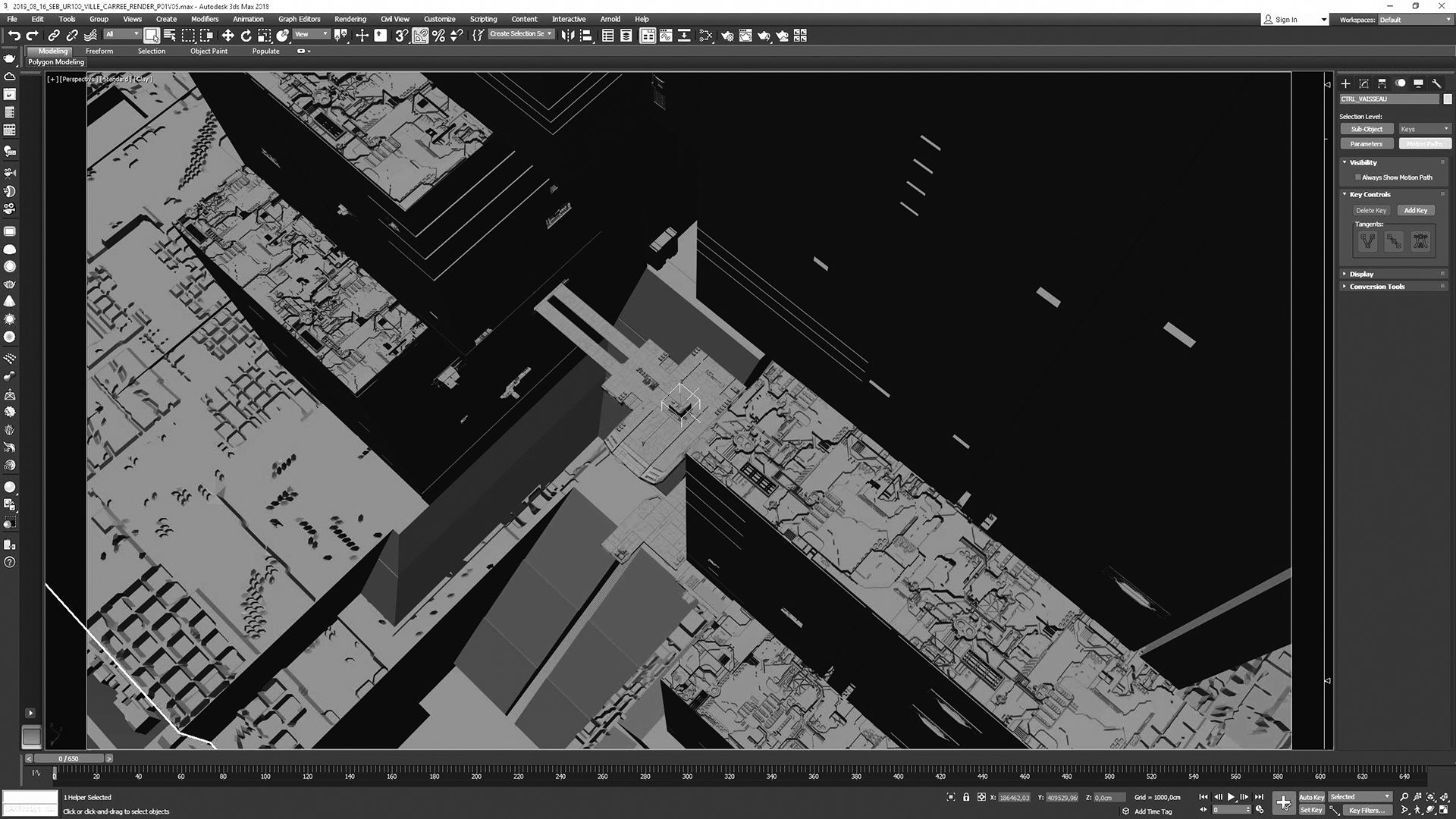Check Always Show Motion Path
Viewport: 1456px width, 819px height.
tap(1358, 177)
